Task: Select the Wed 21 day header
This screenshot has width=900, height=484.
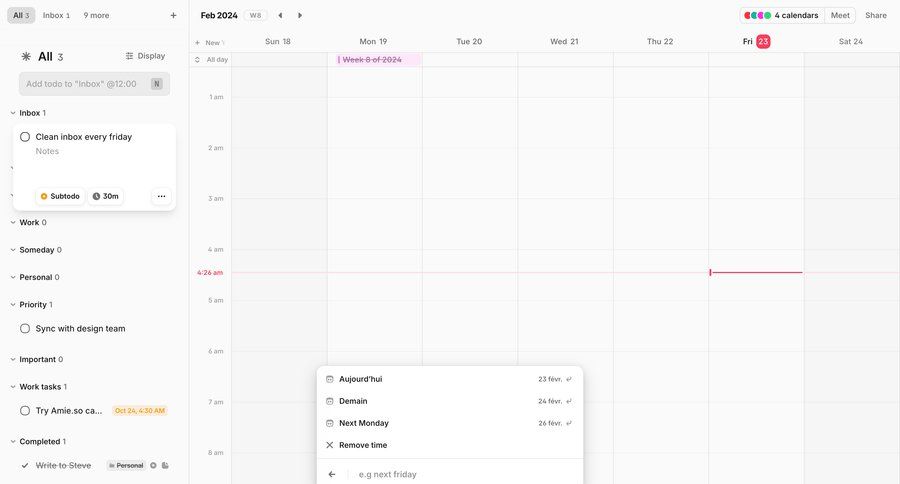Action: [564, 41]
